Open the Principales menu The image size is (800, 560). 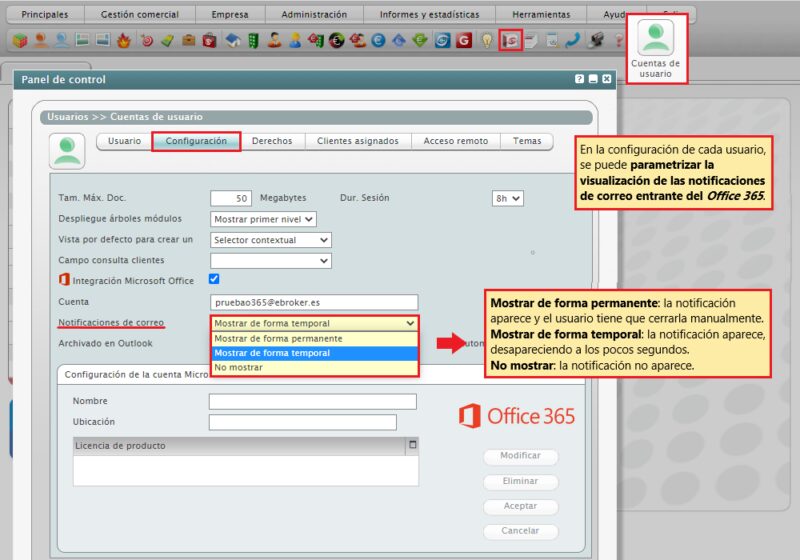45,14
